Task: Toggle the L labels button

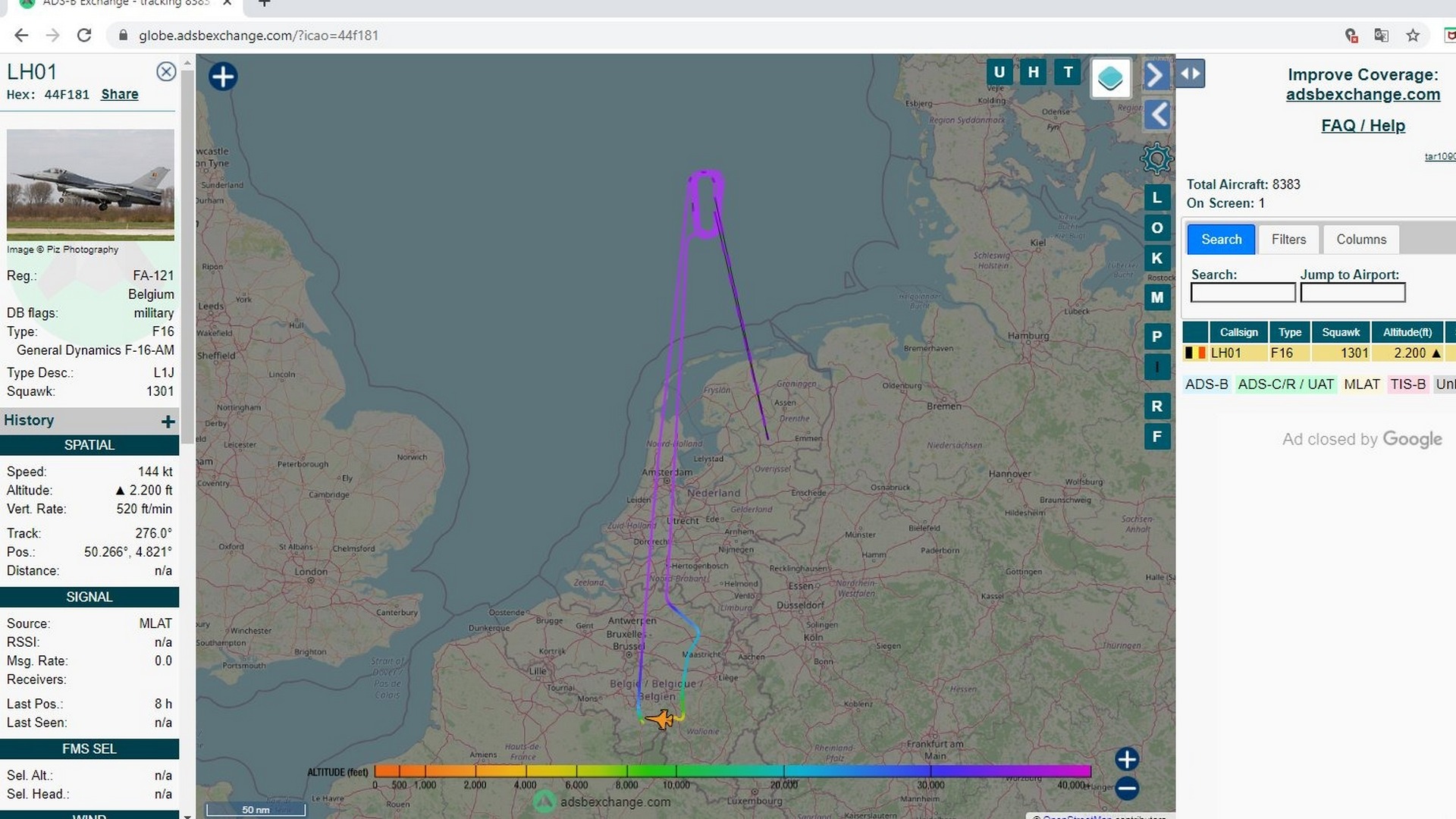Action: tap(1156, 198)
